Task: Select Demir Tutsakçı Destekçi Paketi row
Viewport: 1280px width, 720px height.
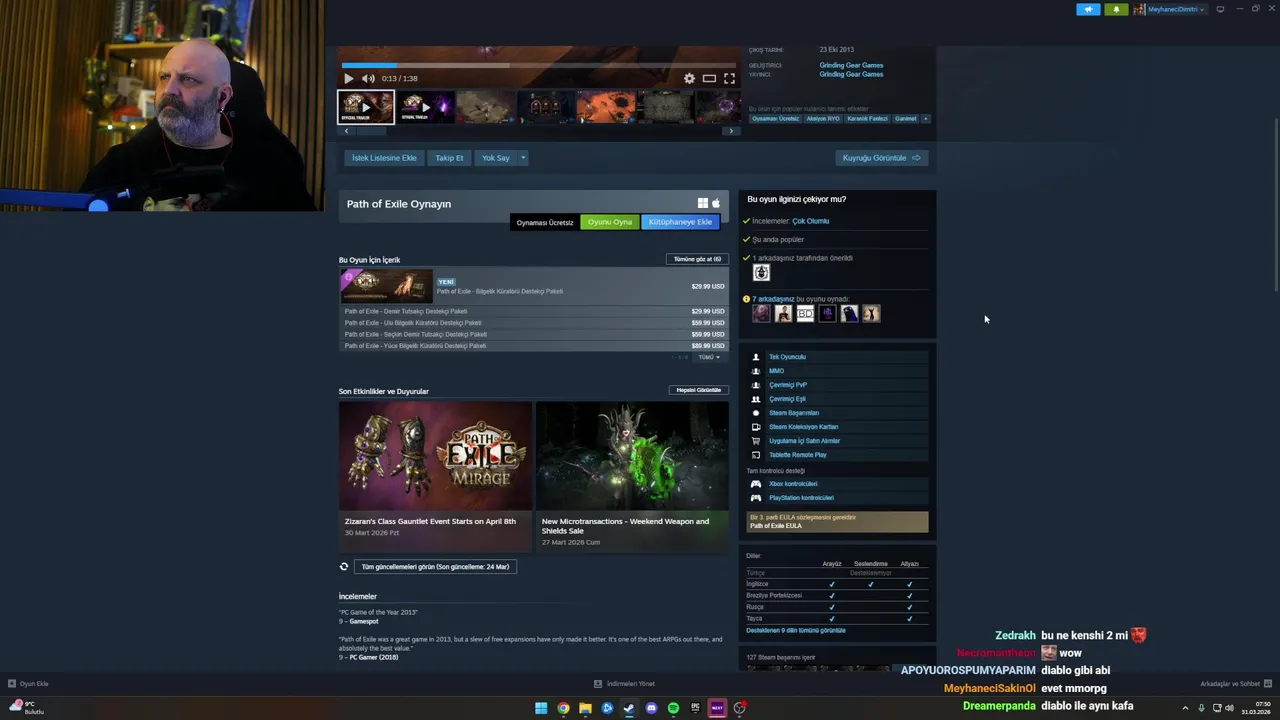Action: tap(534, 311)
